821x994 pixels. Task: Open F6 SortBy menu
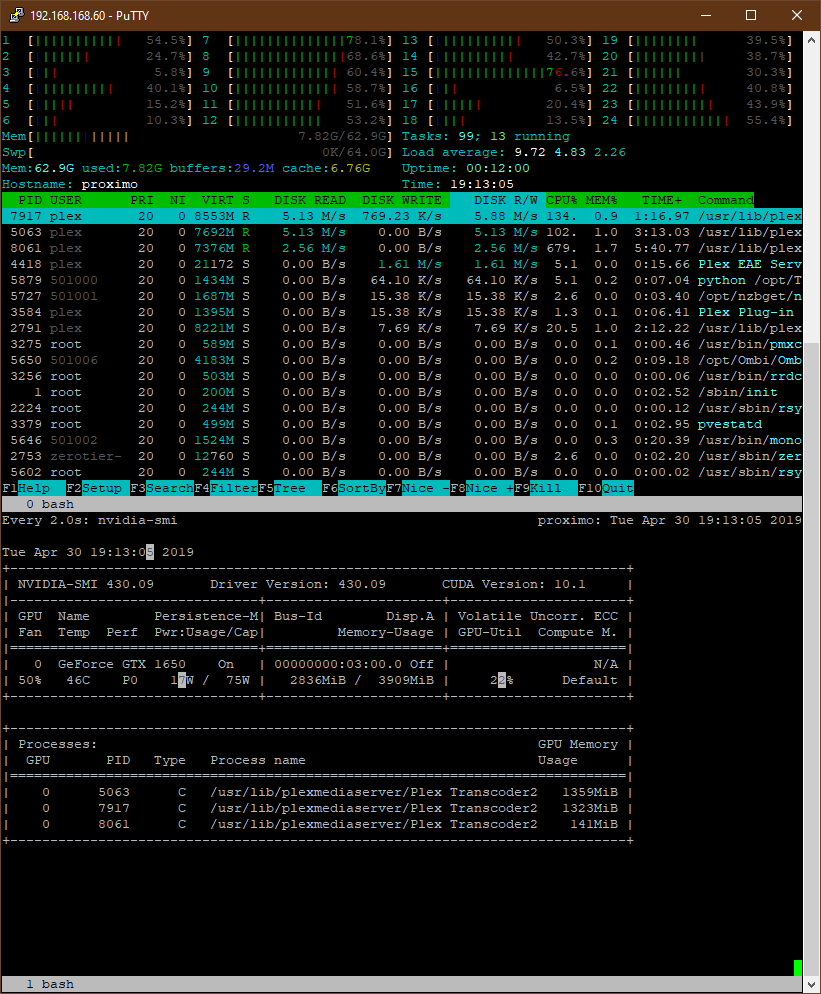(x=354, y=488)
